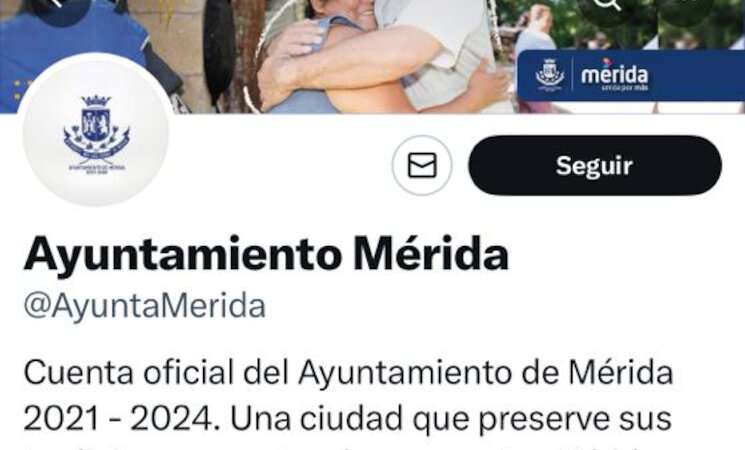Viewport: 745px width, 450px height.
Task: Follow the account with Seguir button
Action: click(x=595, y=165)
